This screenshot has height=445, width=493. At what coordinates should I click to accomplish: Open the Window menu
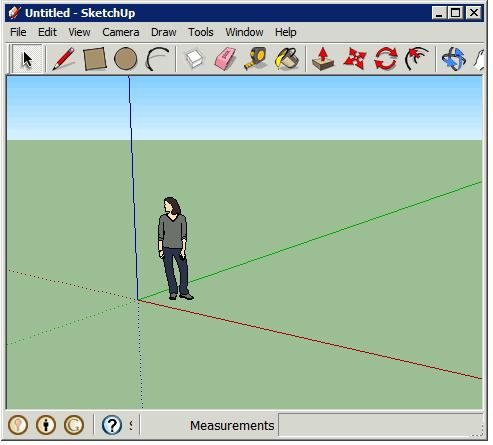pyautogui.click(x=244, y=32)
